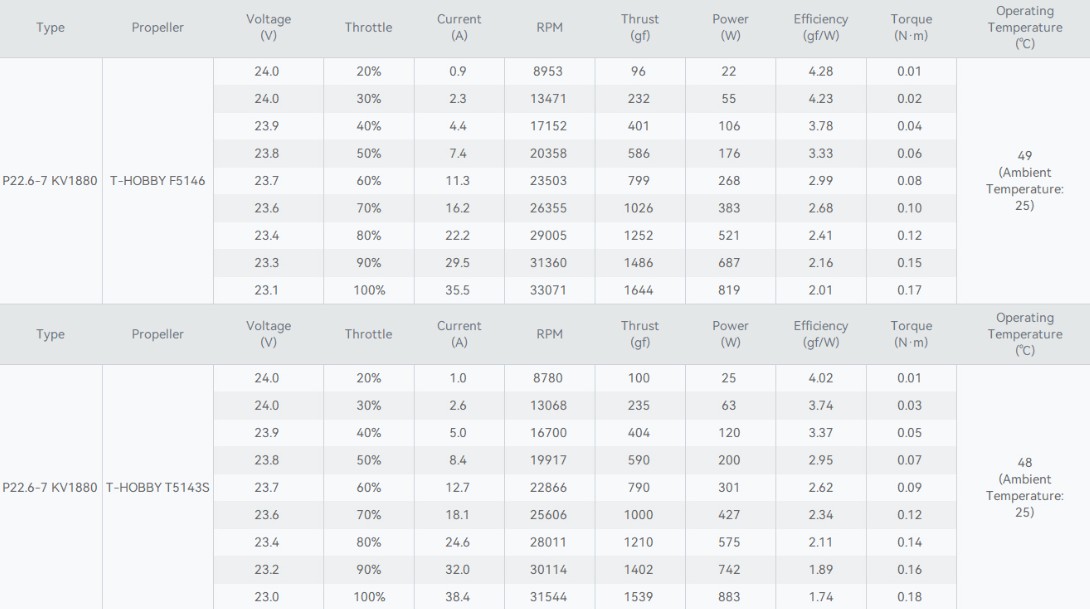Click the operating temperature 48 cell

1024,488
